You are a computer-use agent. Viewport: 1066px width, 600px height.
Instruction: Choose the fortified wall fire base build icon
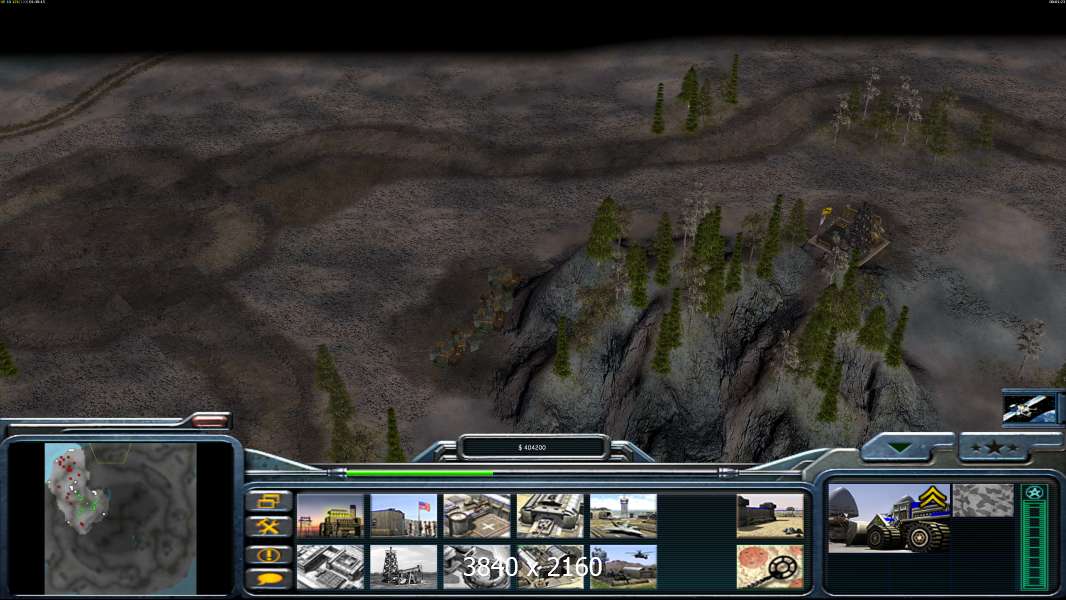click(x=770, y=516)
